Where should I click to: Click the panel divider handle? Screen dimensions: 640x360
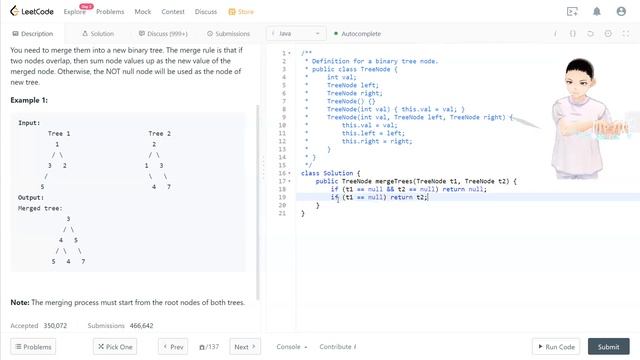(263, 167)
